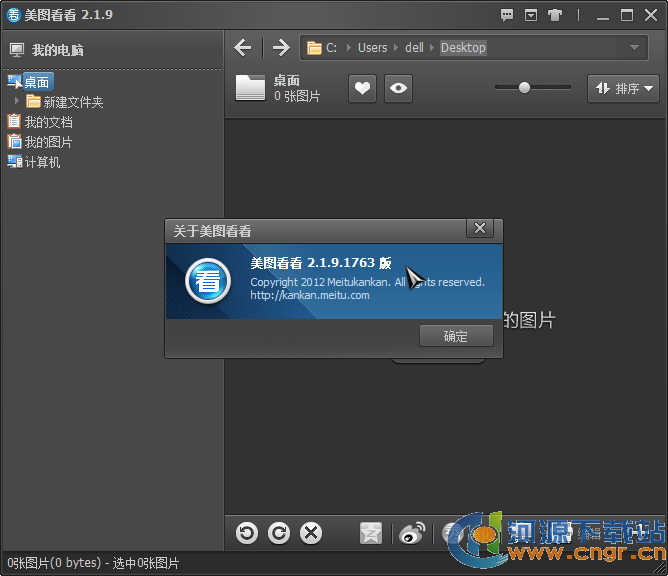
Task: Select 桌面 in the sidebar tree
Action: tap(37, 82)
